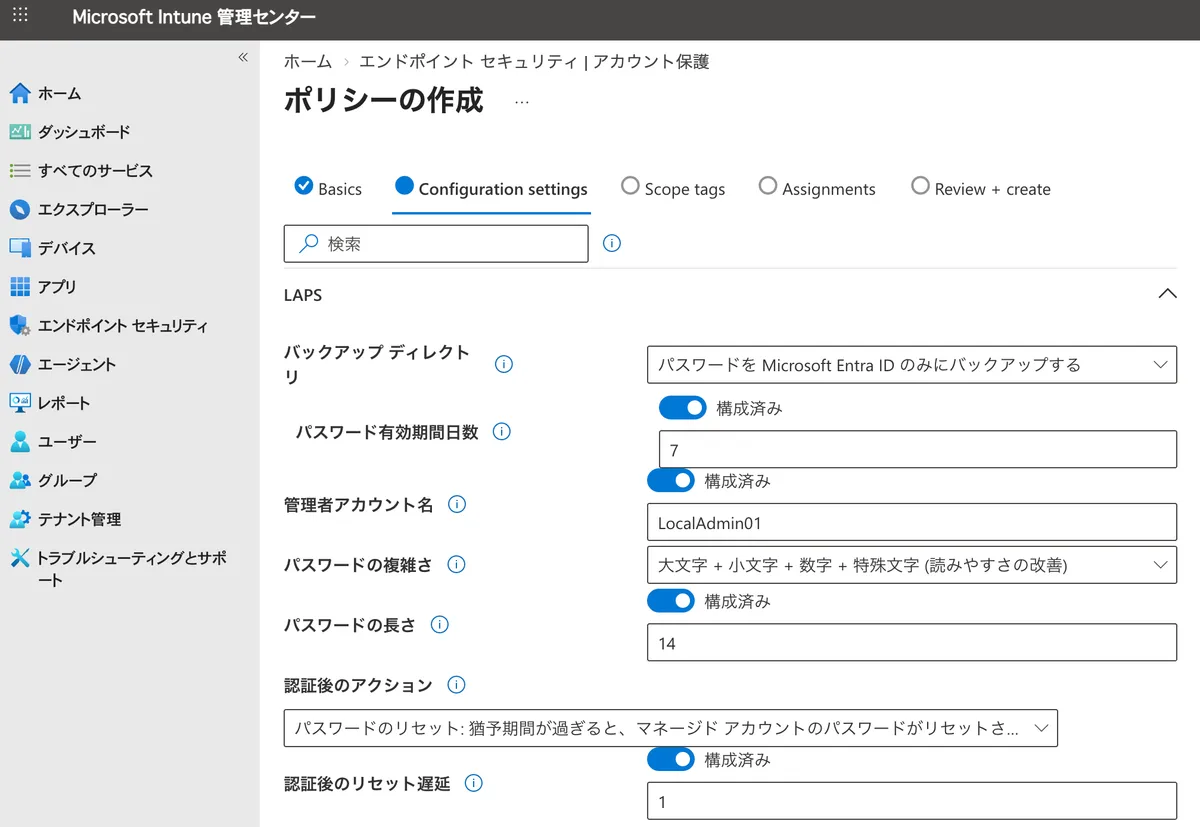Toggle the パスワードの長さ configured switch

671,601
